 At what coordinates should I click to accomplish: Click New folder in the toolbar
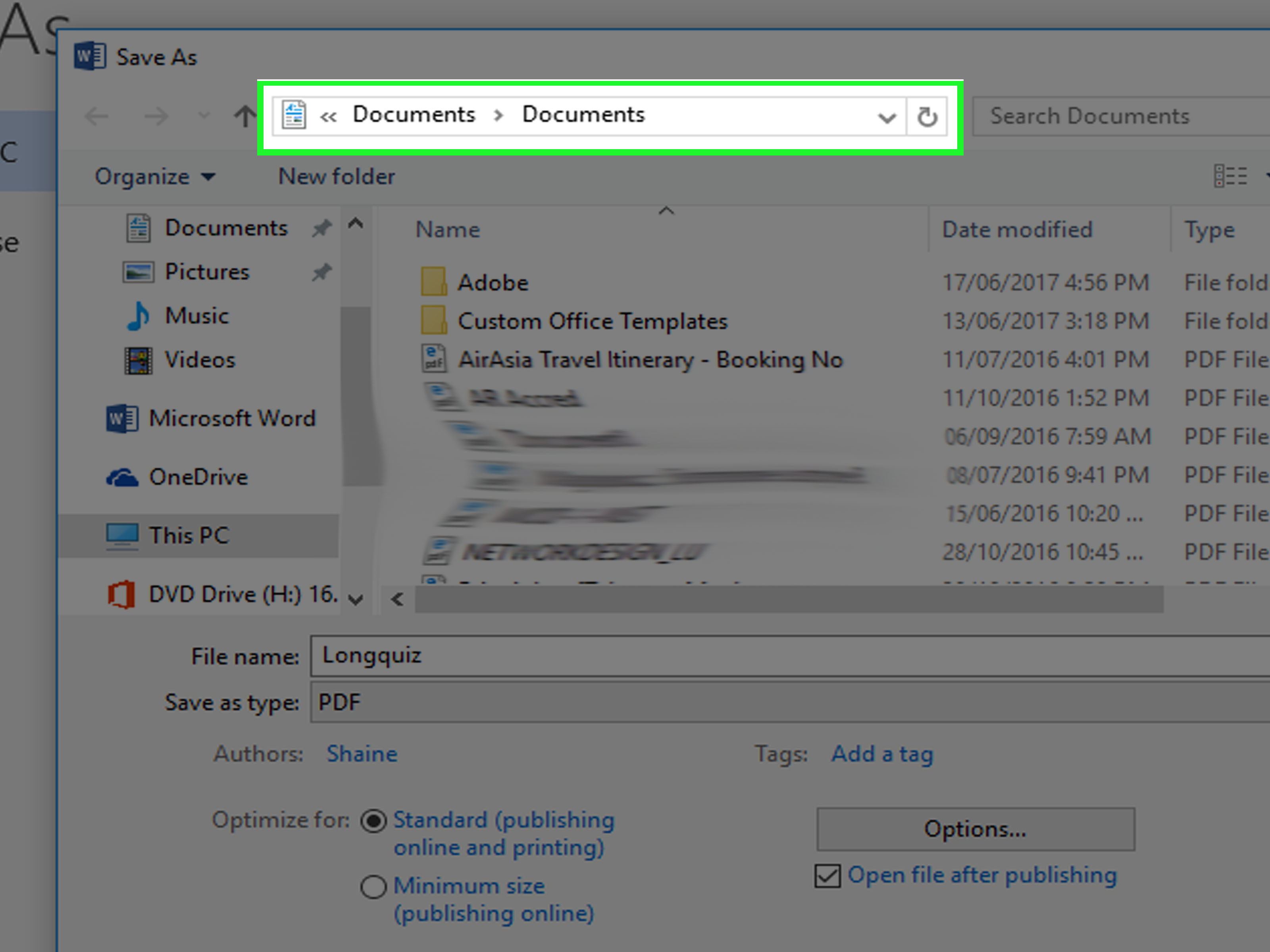click(x=337, y=176)
